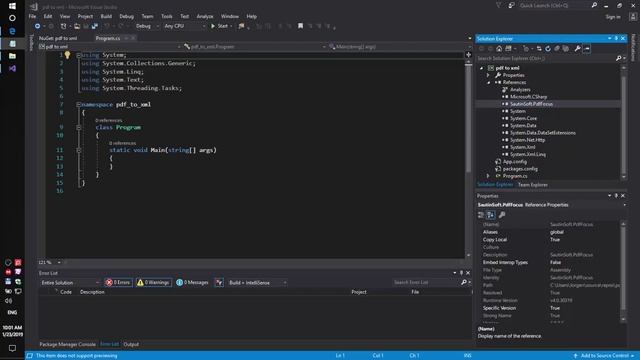Click Properties panel Categorized view icon

coord(481,215)
